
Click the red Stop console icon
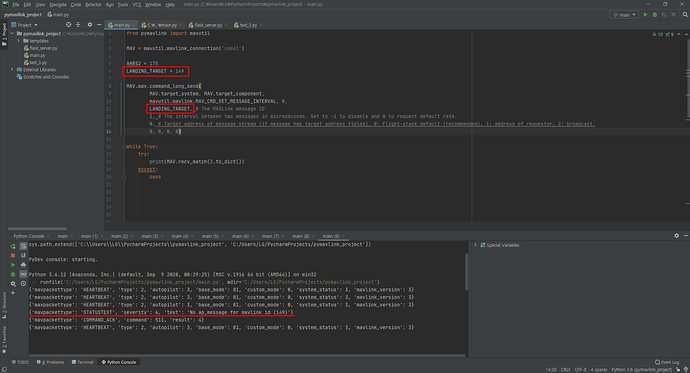click(x=12, y=256)
